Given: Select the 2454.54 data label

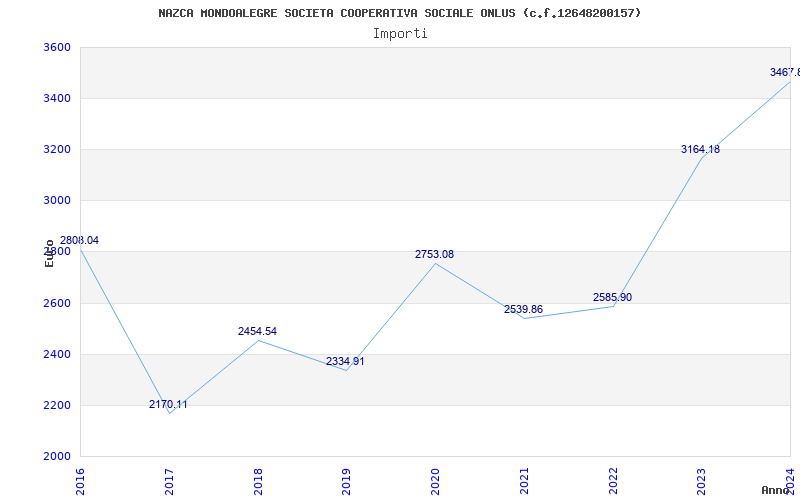Looking at the screenshot, I should (257, 332).
